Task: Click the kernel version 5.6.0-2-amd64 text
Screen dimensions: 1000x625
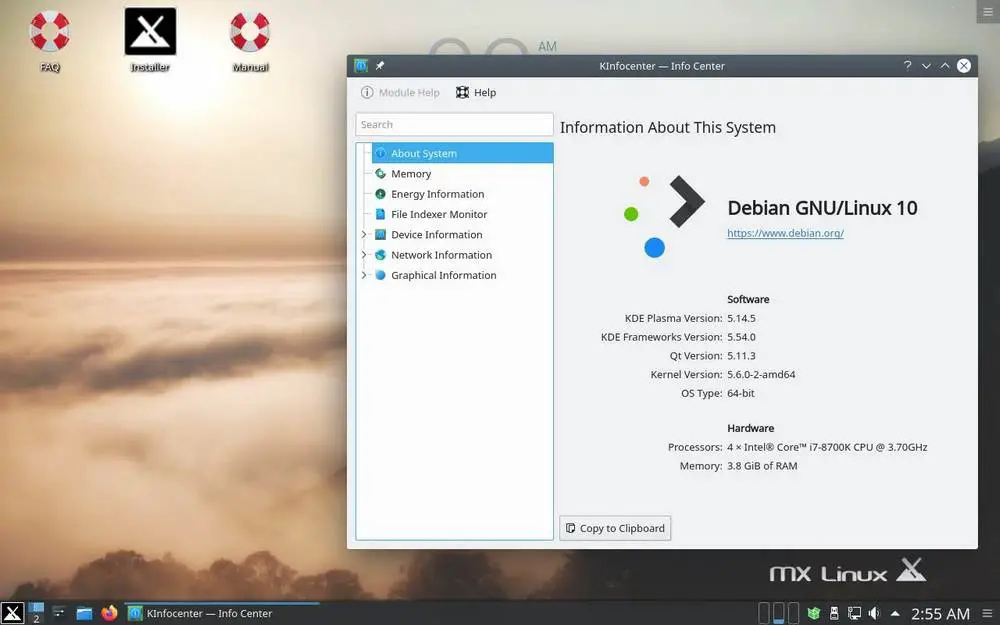Action: tap(761, 374)
